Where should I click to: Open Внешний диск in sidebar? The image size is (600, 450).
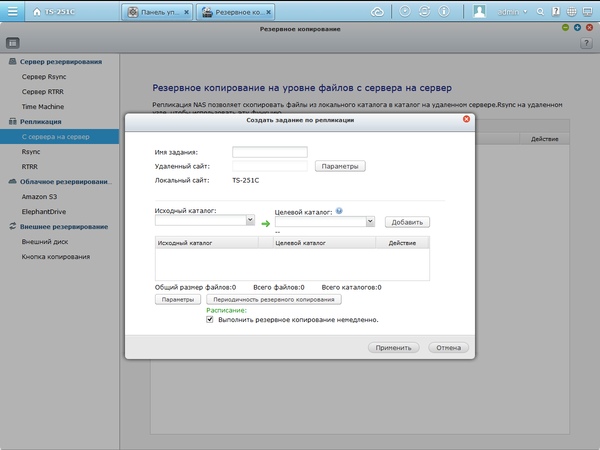tap(45, 242)
